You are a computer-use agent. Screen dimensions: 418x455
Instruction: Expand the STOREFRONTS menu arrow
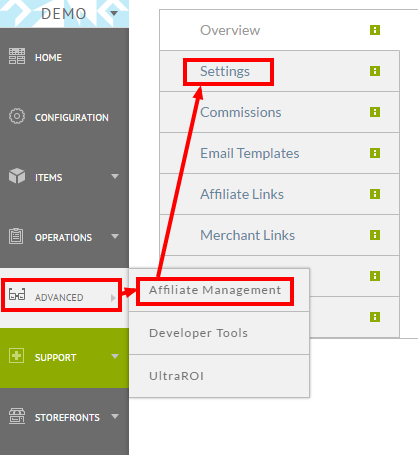[115, 416]
